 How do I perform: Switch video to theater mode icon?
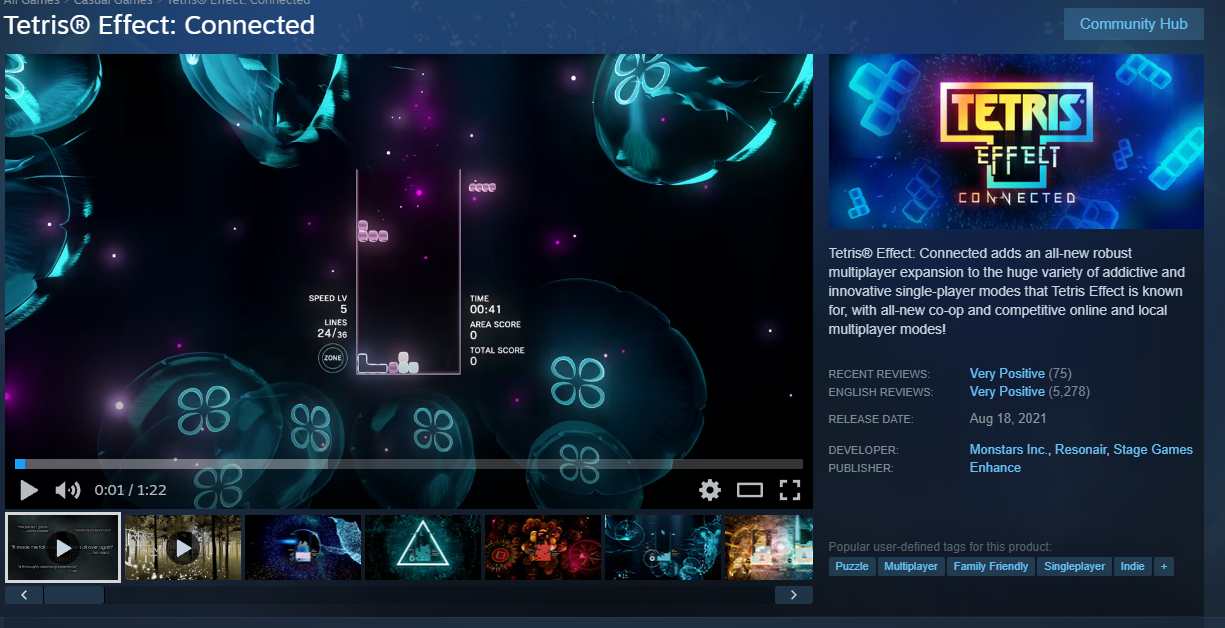click(750, 490)
